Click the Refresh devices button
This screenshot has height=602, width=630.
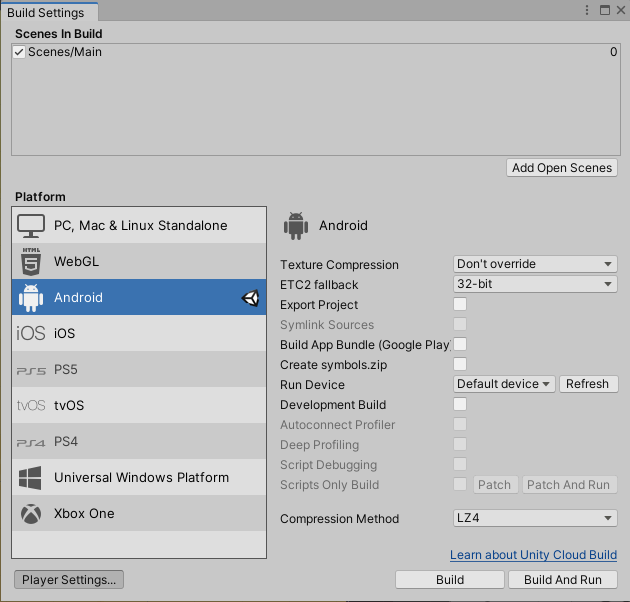[588, 384]
